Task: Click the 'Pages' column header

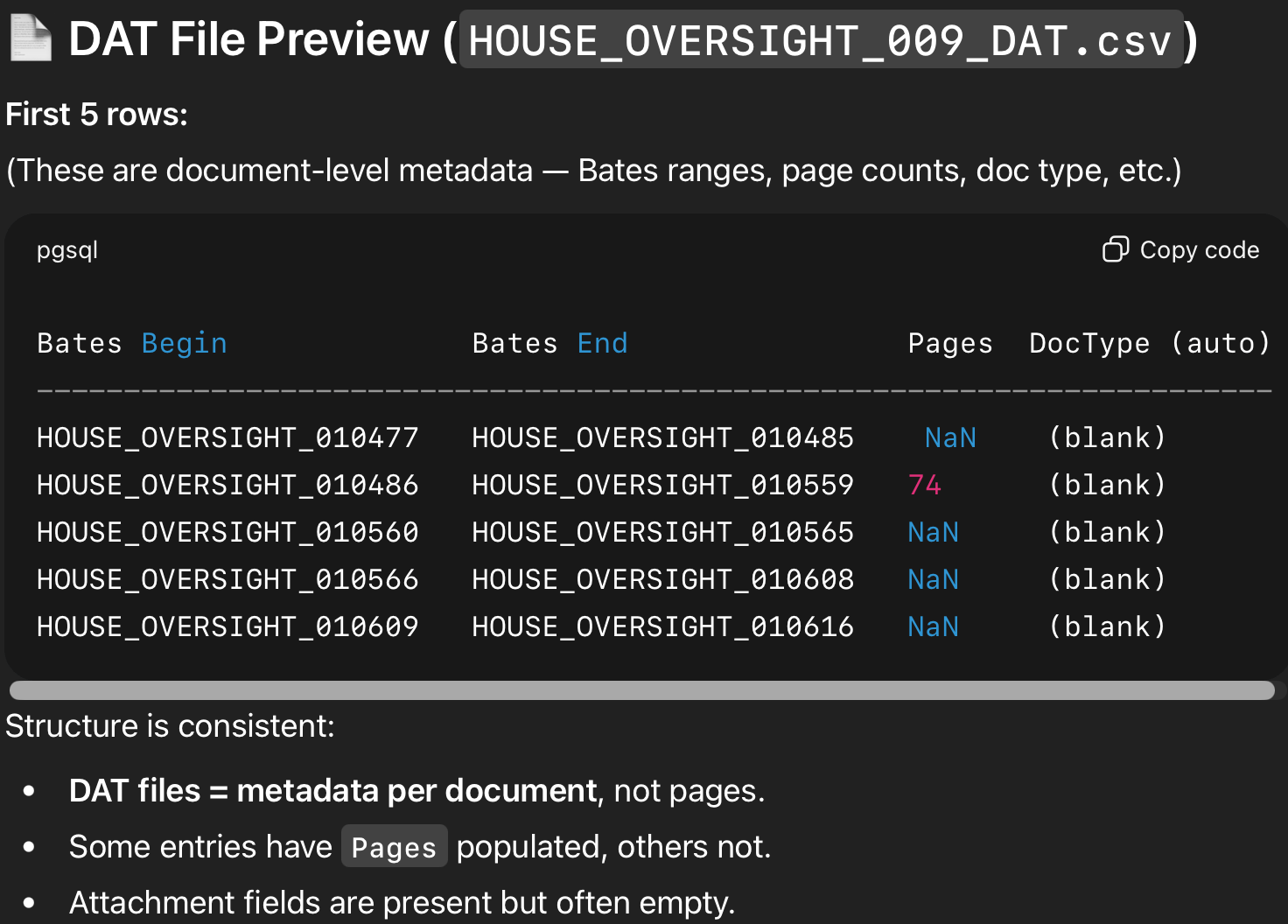Action: coord(950,344)
